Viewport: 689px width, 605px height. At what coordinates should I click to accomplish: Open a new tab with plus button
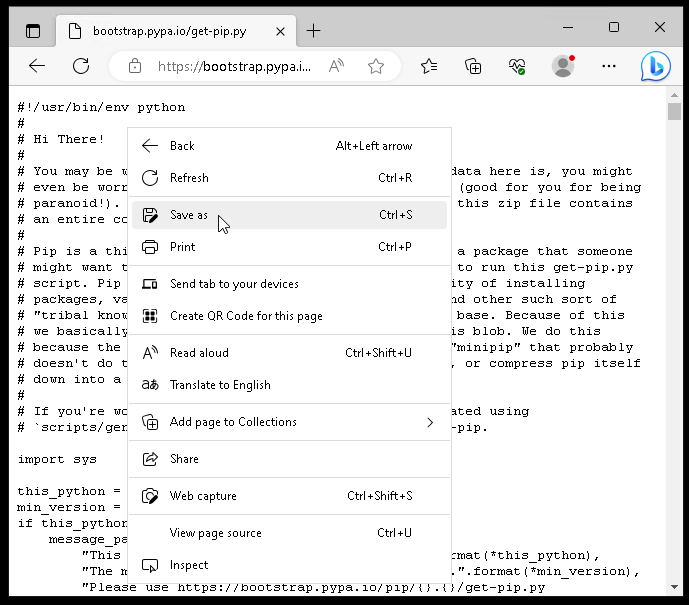[x=313, y=30]
